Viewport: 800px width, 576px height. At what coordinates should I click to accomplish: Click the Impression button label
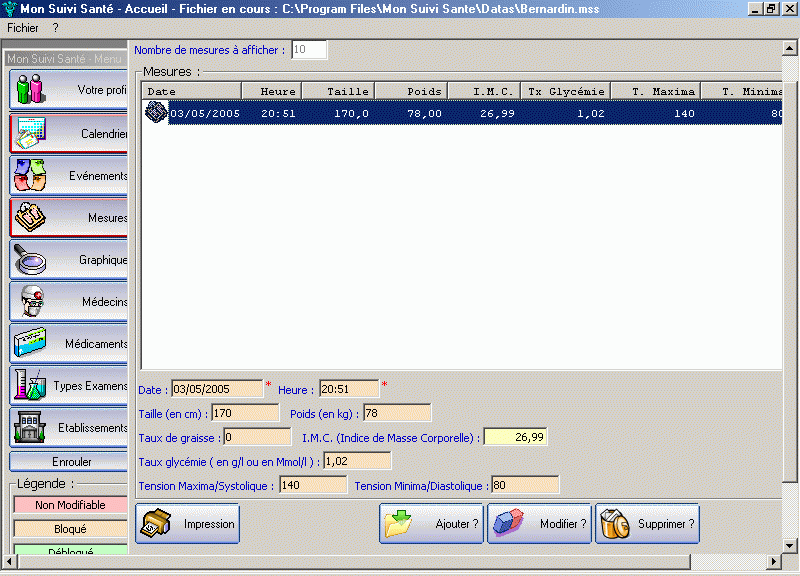tap(209, 524)
